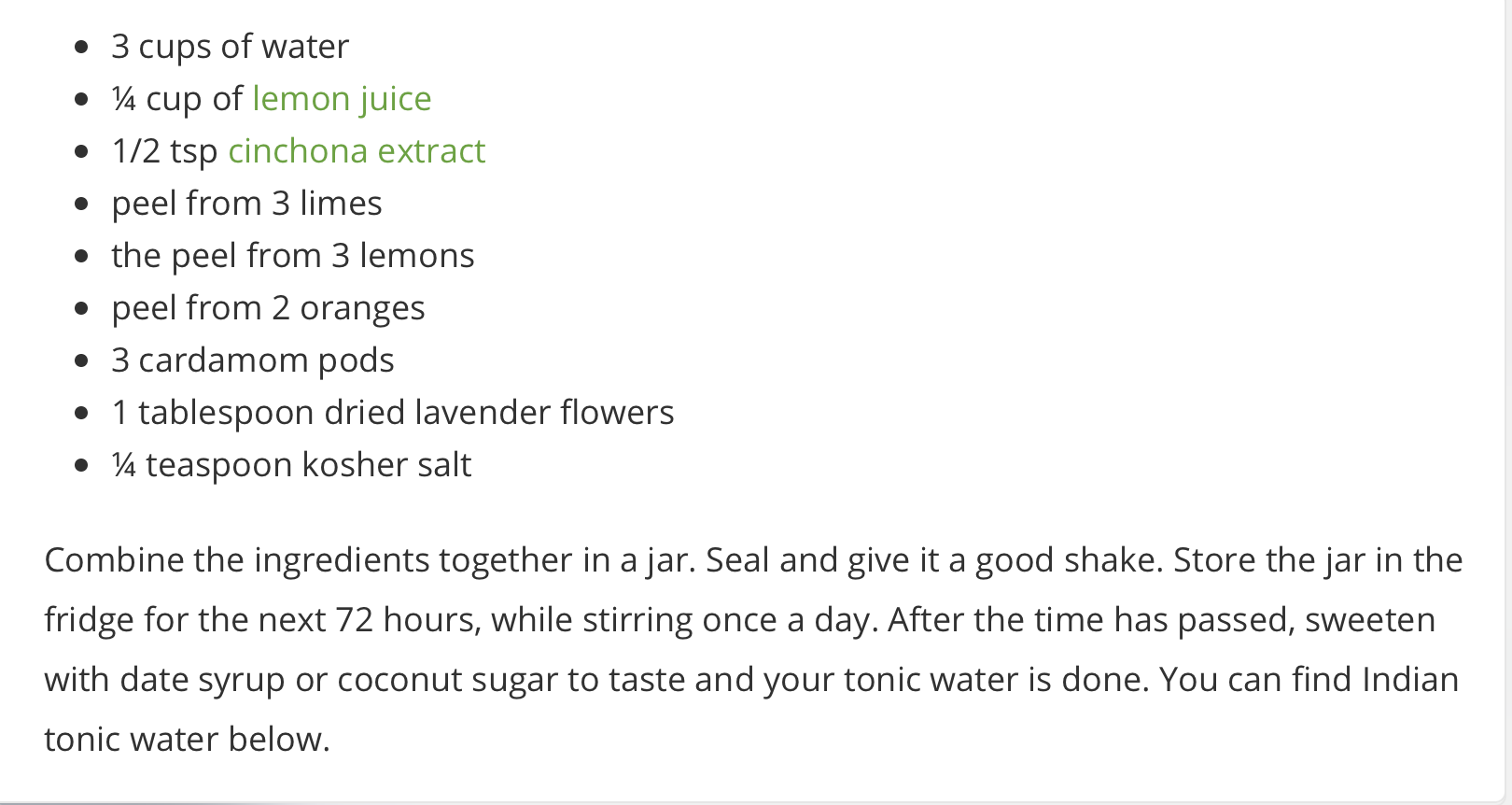Click the 'peel from 2 oranges' entry

click(268, 308)
